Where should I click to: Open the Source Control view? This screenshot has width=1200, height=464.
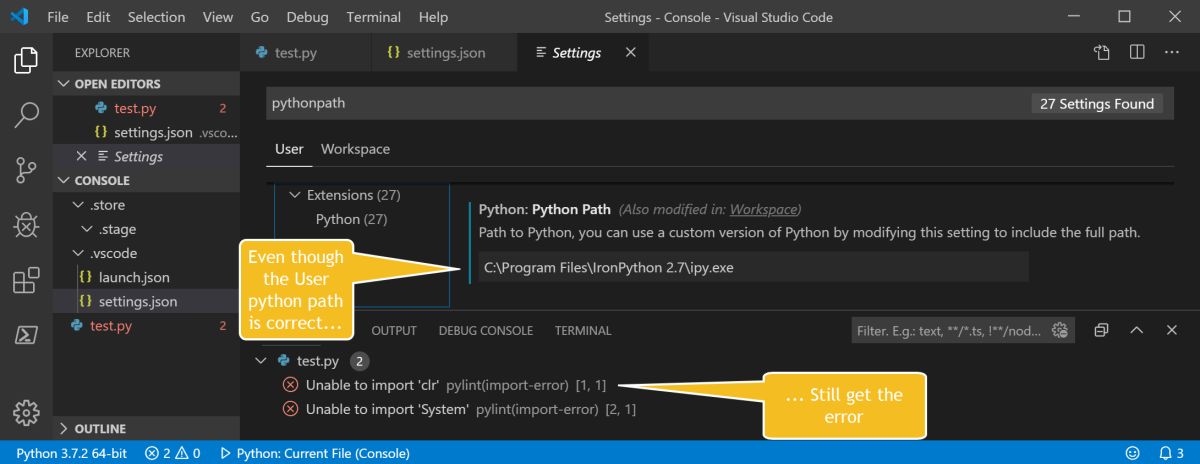coord(26,171)
